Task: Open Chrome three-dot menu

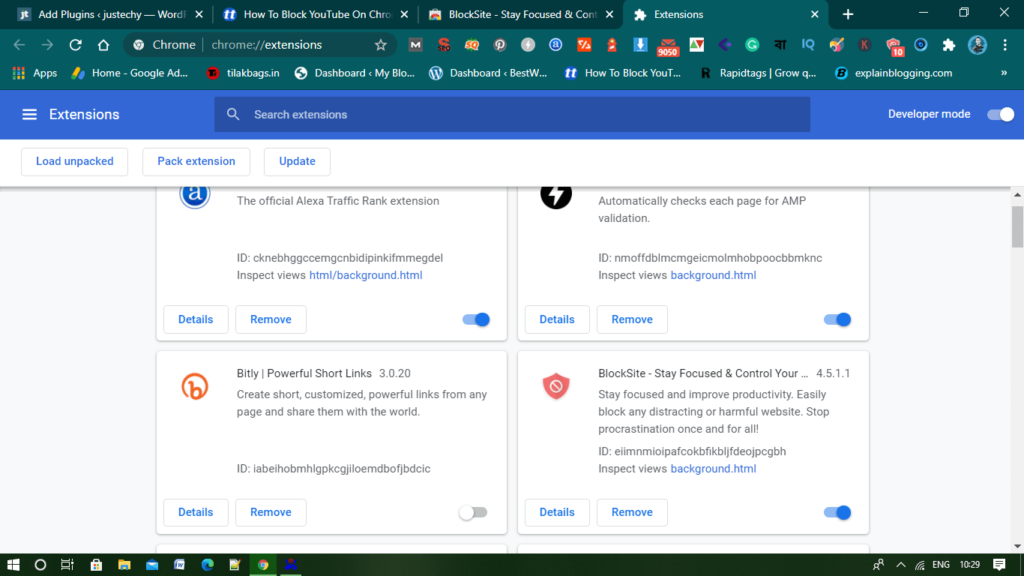Action: click(x=1005, y=45)
